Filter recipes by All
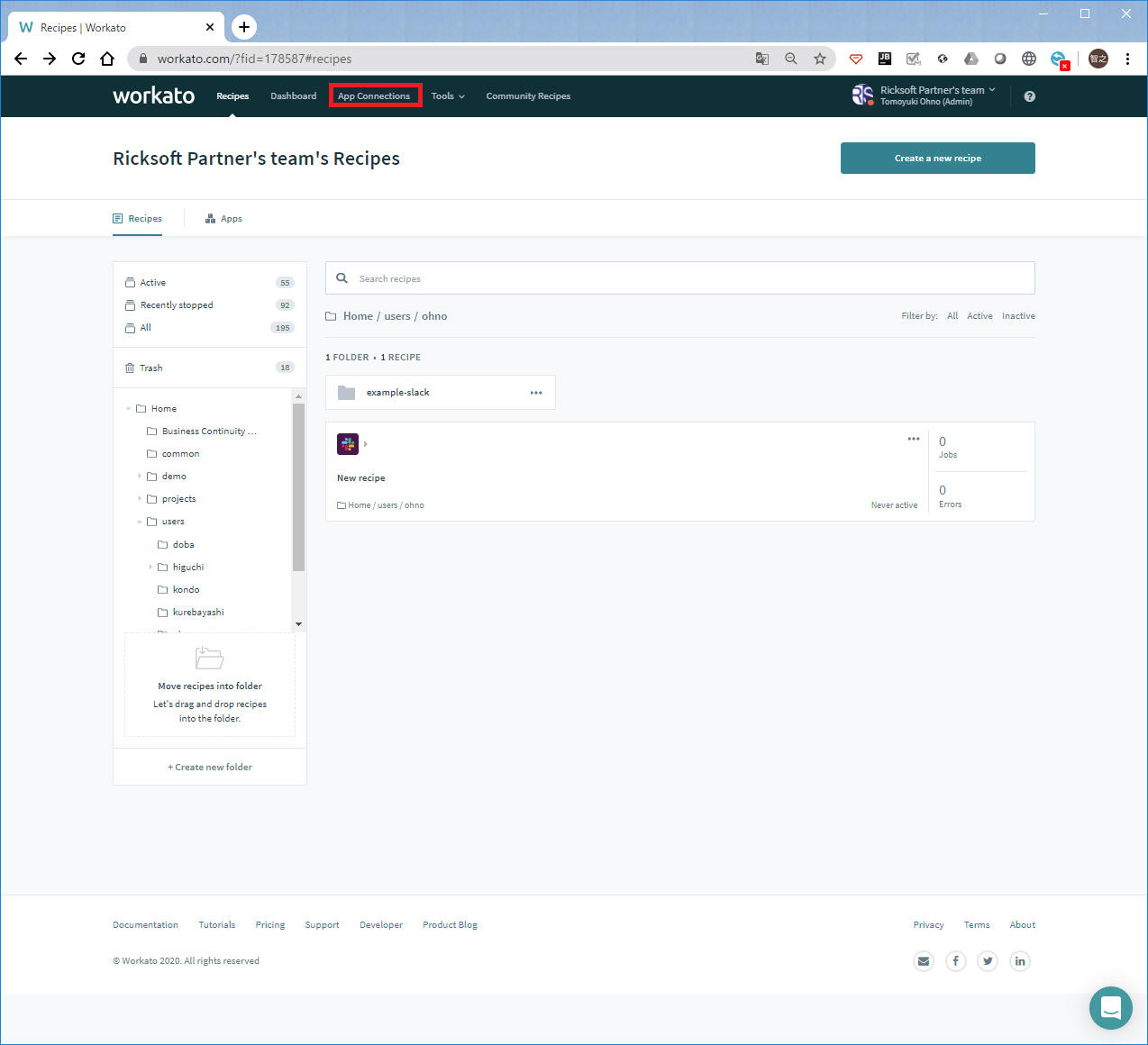1148x1045 pixels. (952, 316)
